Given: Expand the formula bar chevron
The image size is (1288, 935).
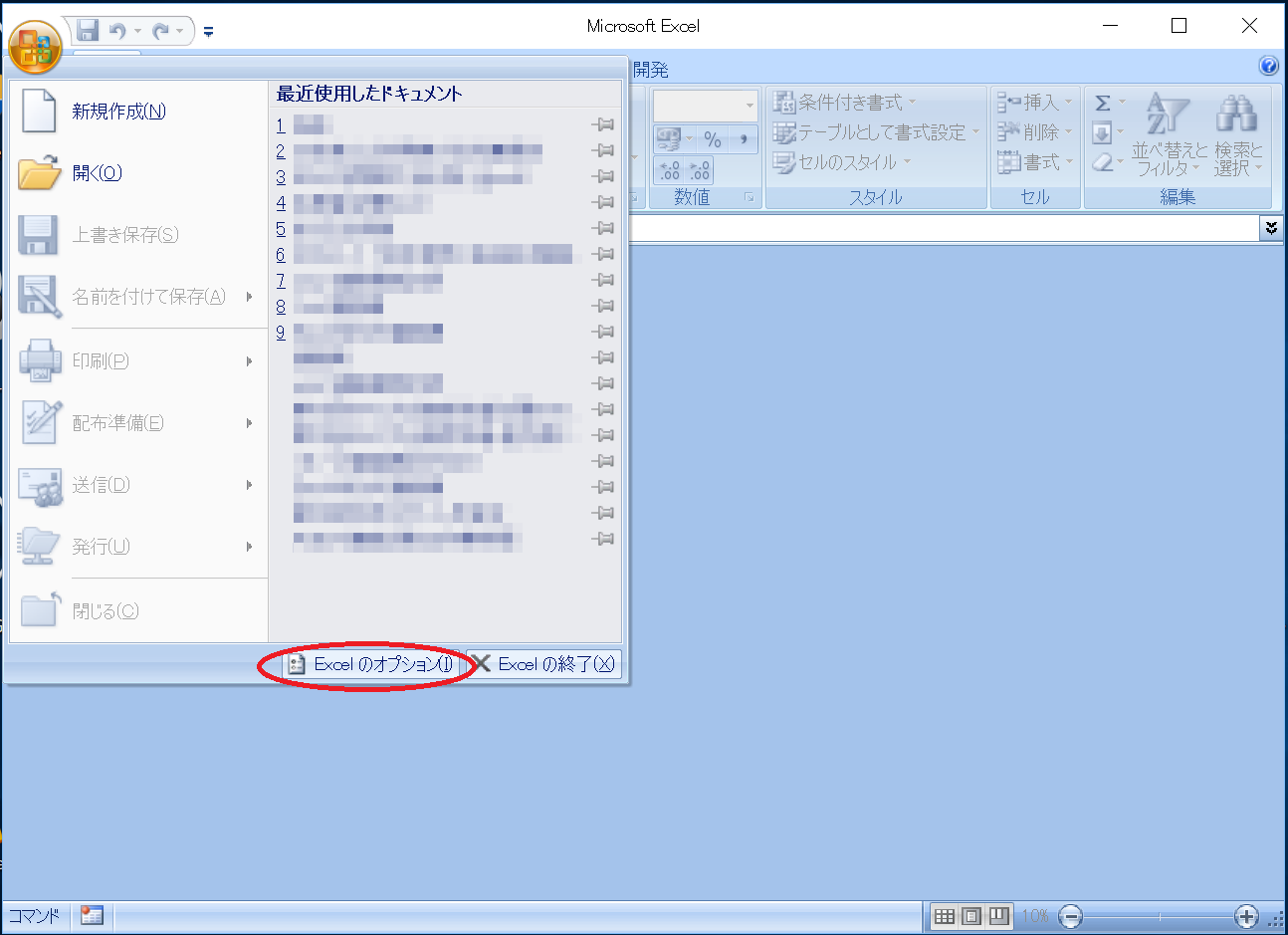Looking at the screenshot, I should (x=1271, y=228).
